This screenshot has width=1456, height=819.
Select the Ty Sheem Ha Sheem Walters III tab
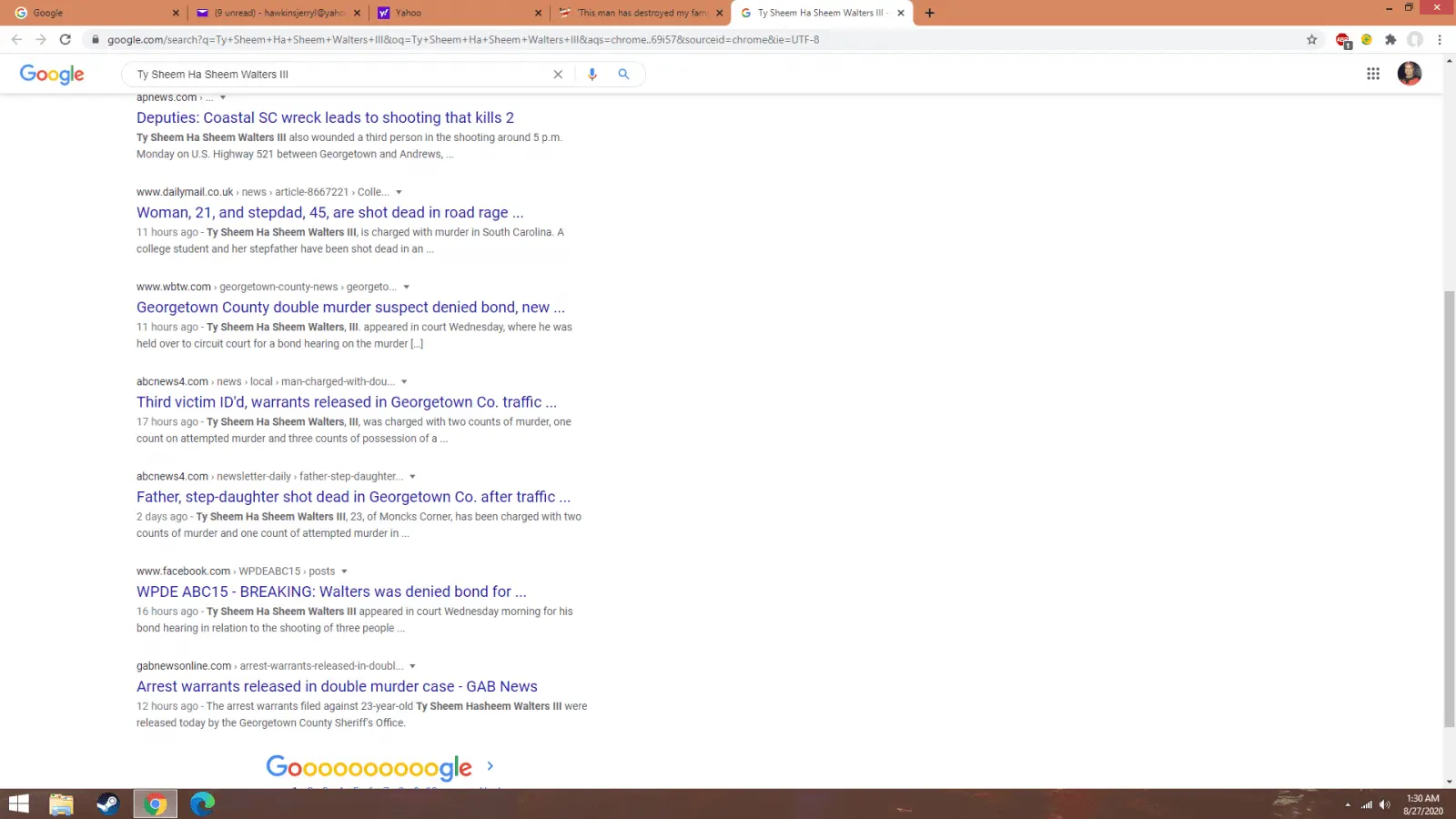(822, 13)
